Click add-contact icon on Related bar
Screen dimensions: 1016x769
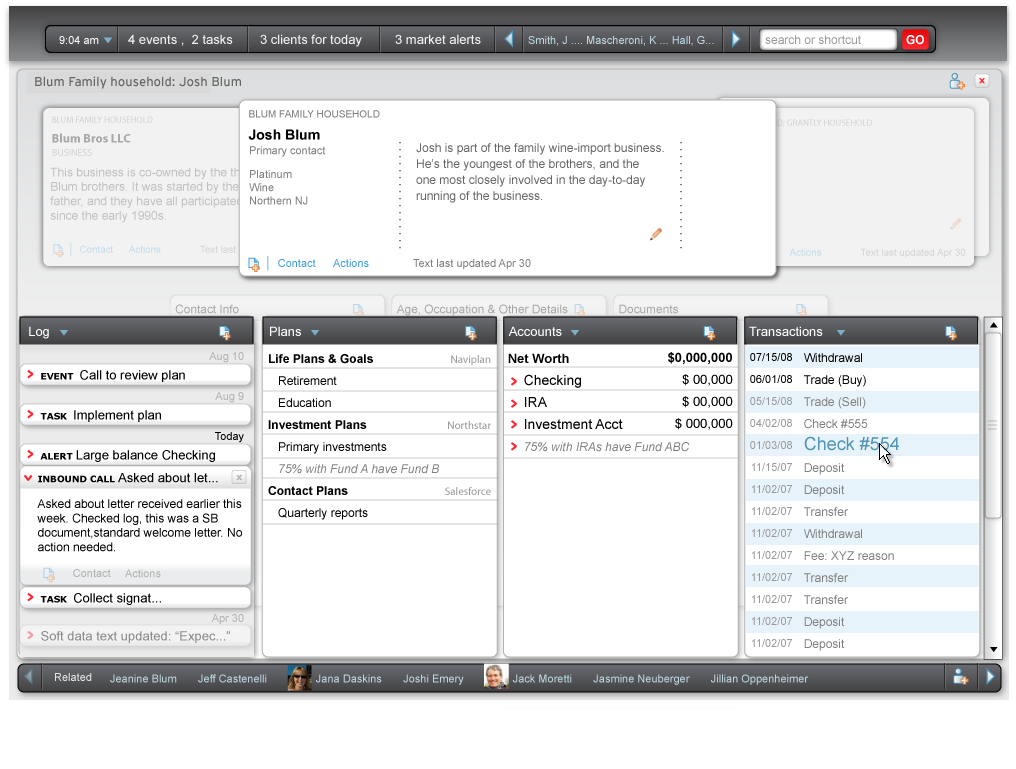coord(960,677)
